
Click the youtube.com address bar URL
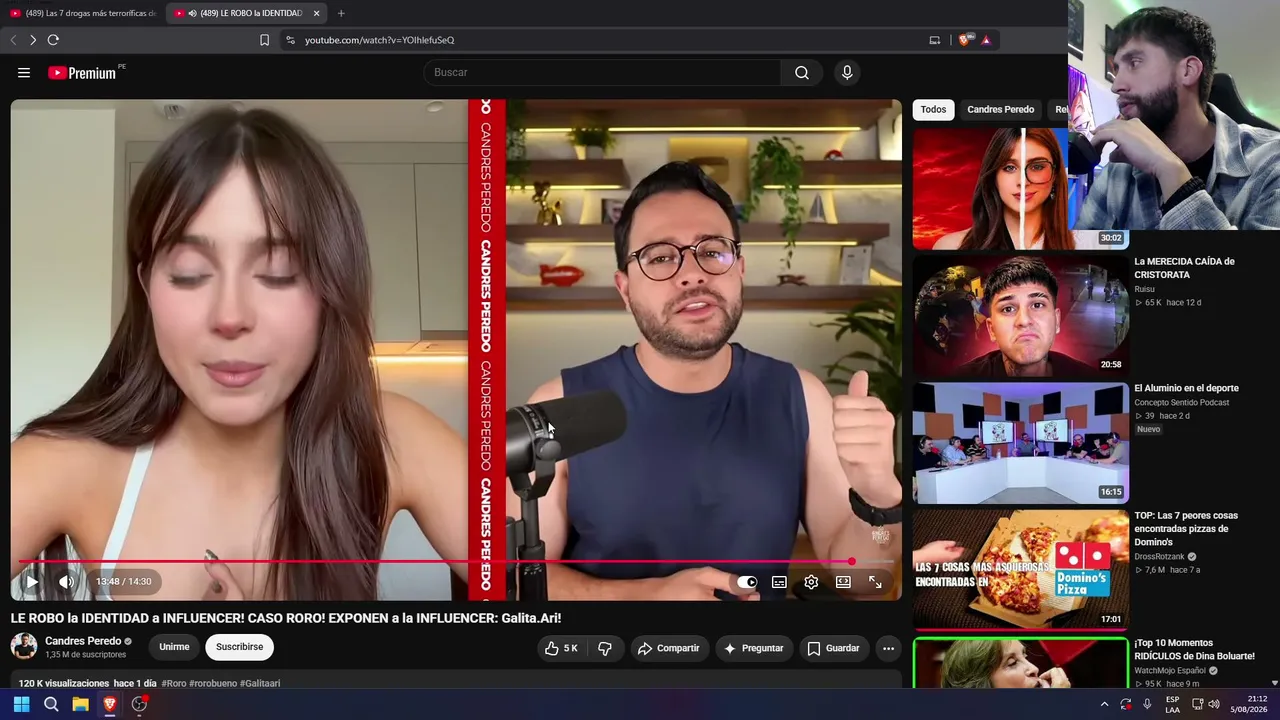[379, 40]
